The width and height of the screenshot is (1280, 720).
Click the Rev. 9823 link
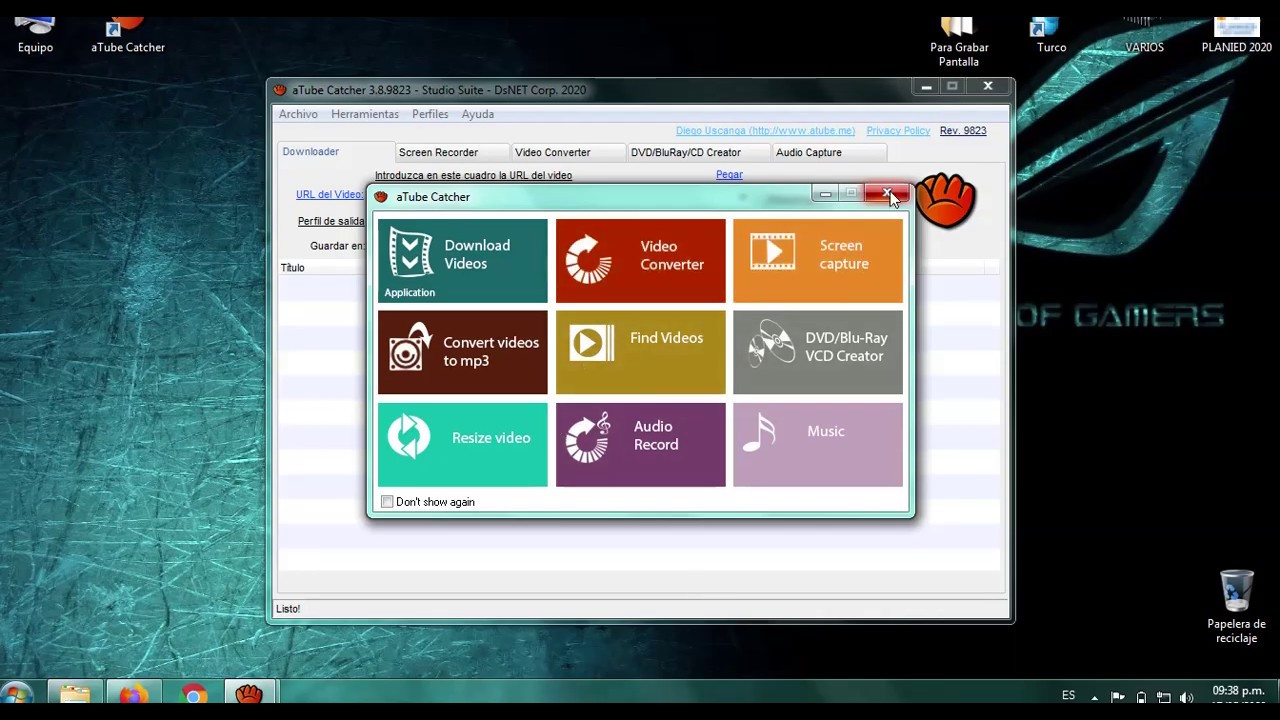click(963, 131)
